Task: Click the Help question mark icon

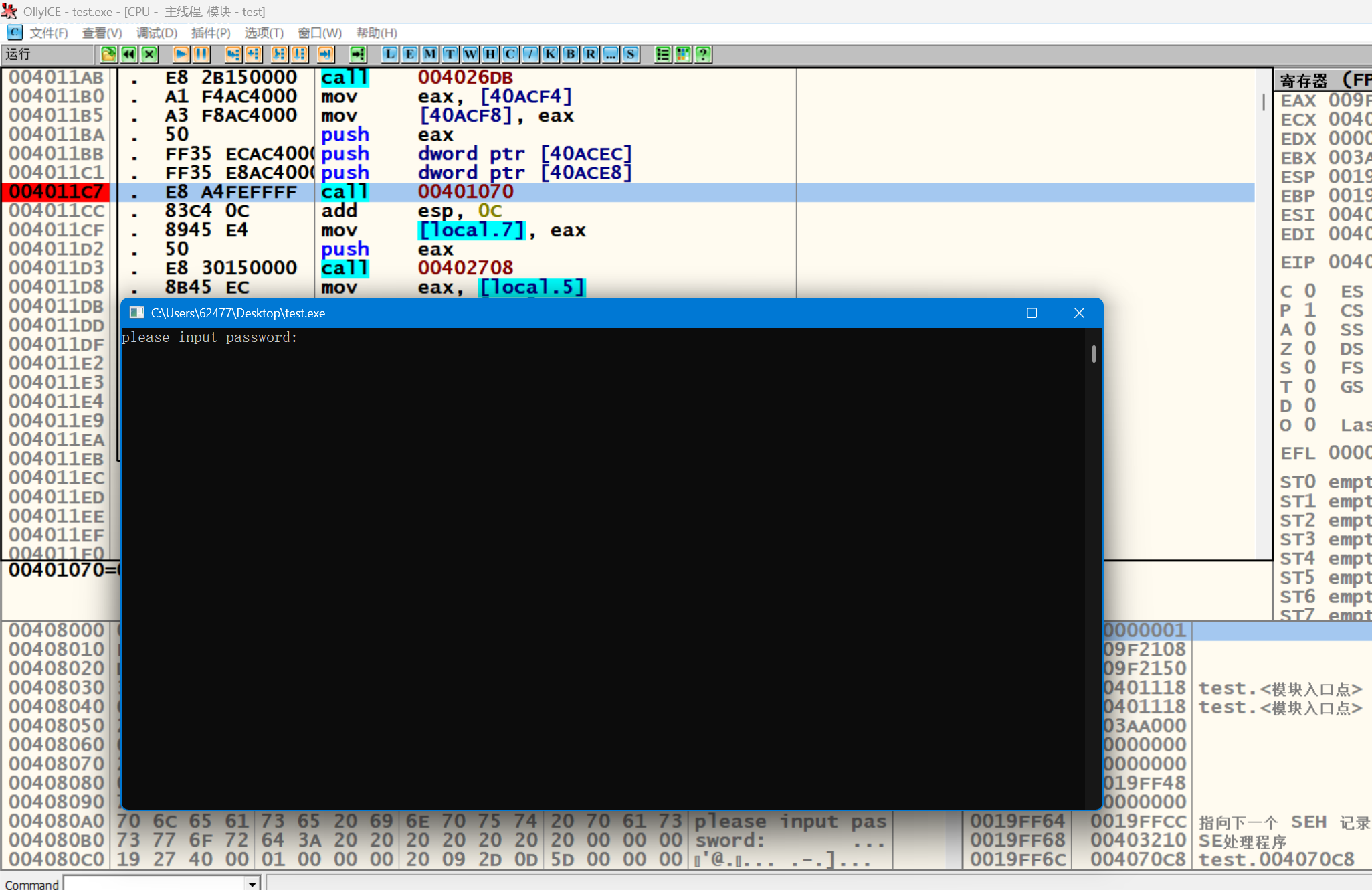Action: [x=703, y=54]
